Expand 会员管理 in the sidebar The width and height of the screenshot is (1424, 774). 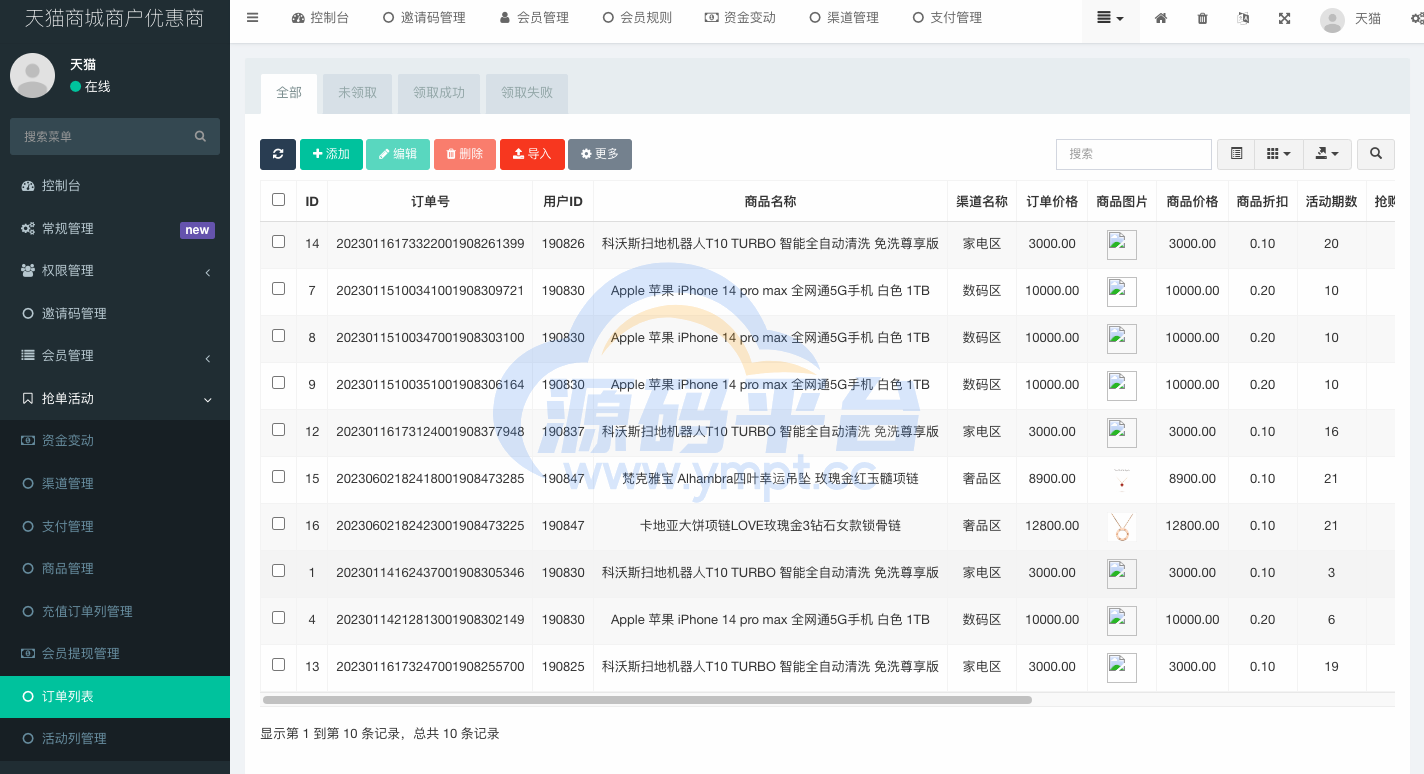[115, 356]
